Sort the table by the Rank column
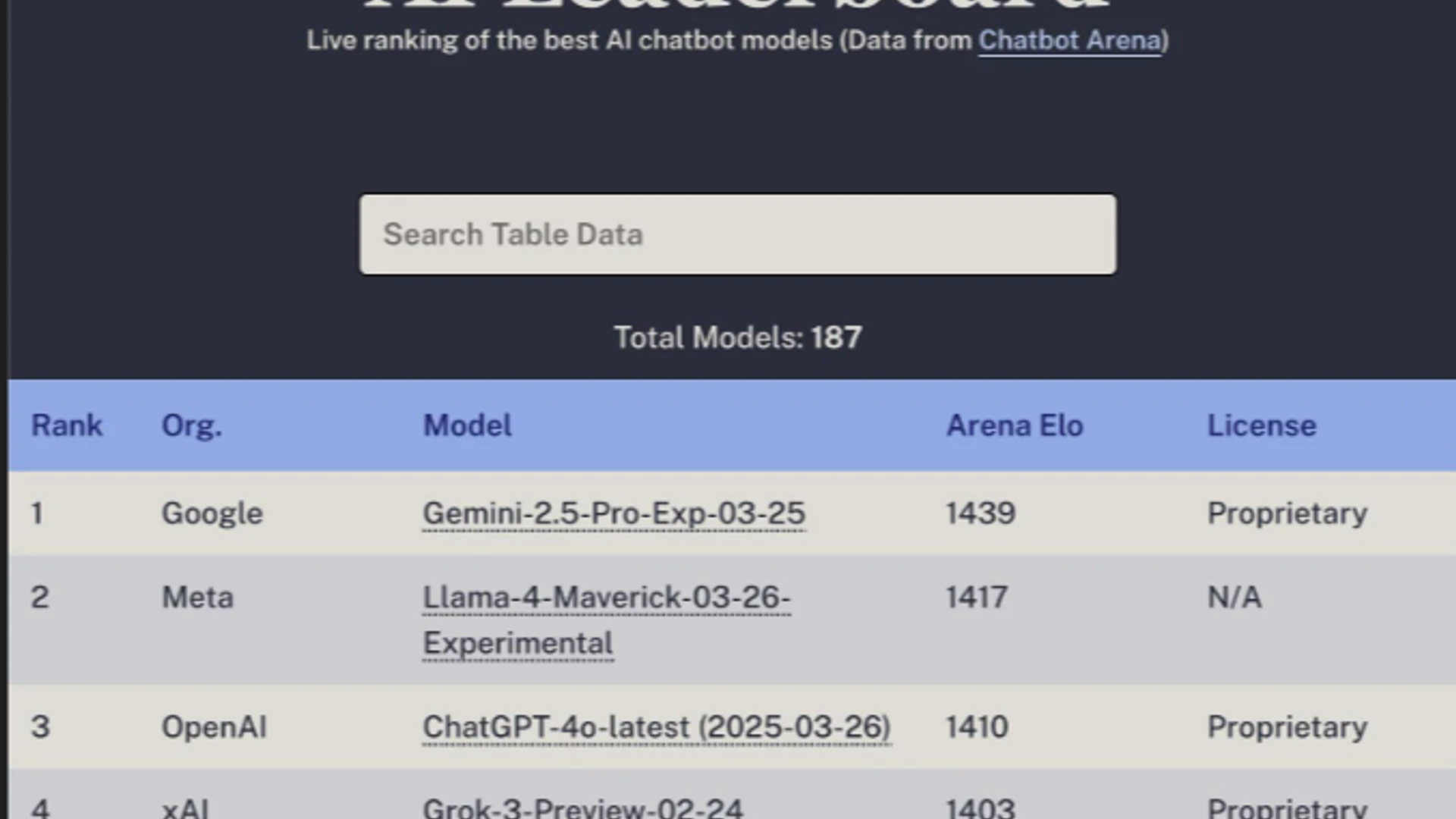This screenshot has height=819, width=1456. [x=67, y=425]
